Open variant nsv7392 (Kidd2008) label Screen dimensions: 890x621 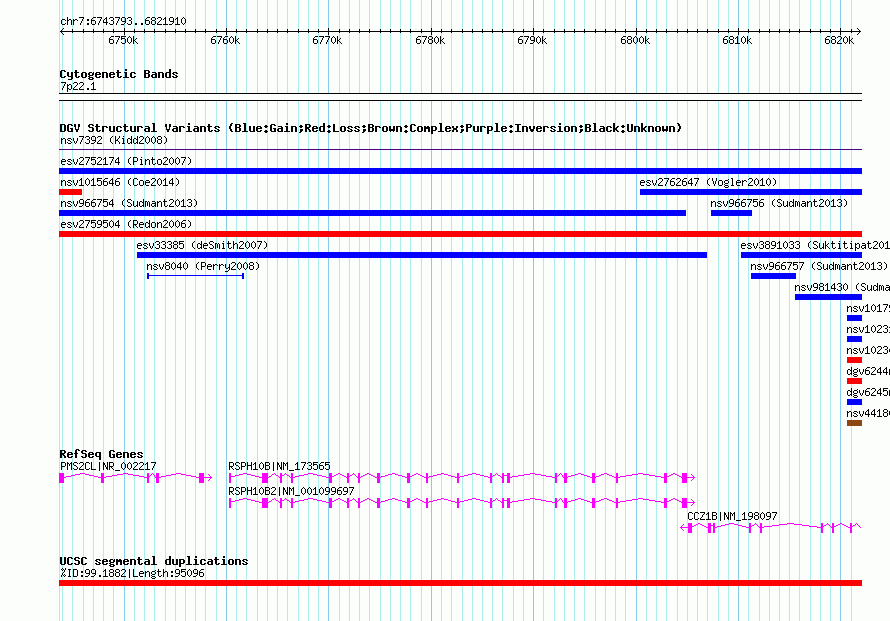[x=114, y=140]
